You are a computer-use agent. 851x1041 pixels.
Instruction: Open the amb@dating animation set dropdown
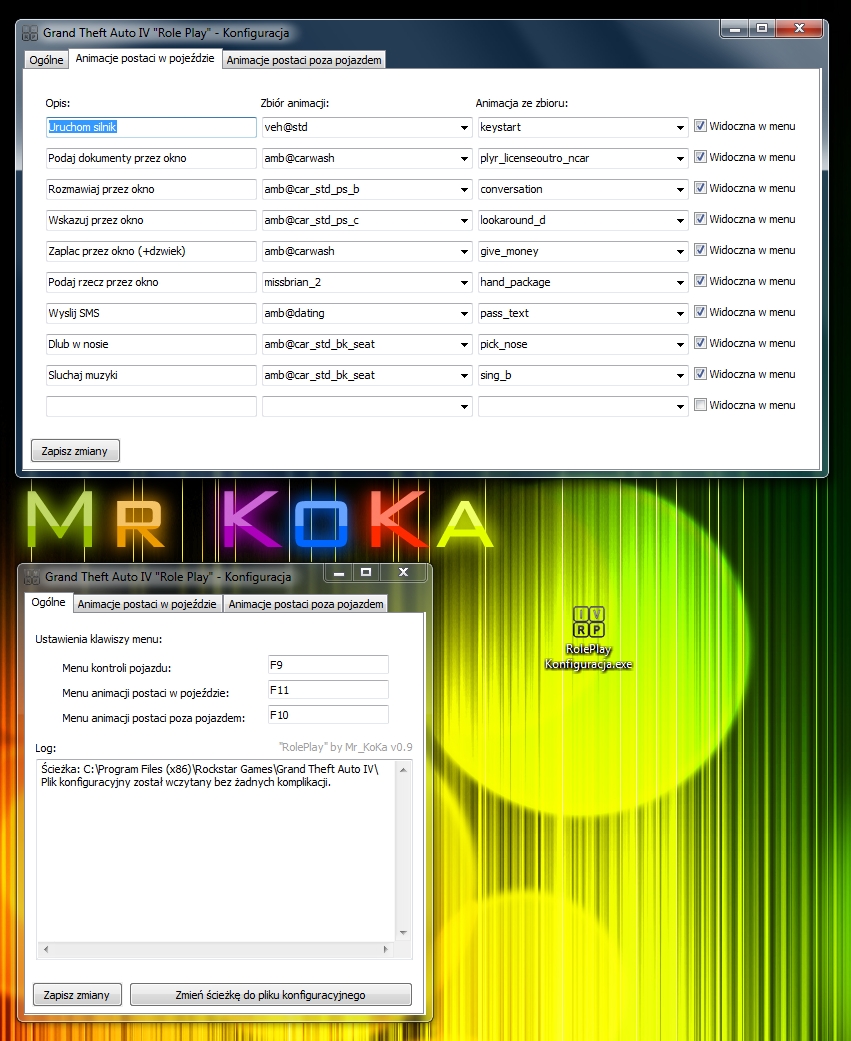[x=465, y=313]
